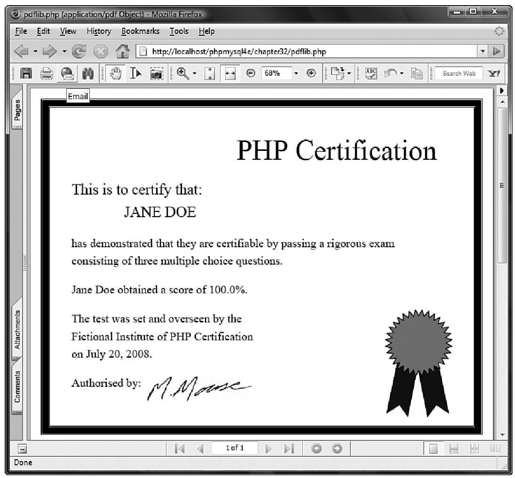Screen dimensions: 515x478
Task: Click the Yahoo search icon
Action: coord(494,73)
